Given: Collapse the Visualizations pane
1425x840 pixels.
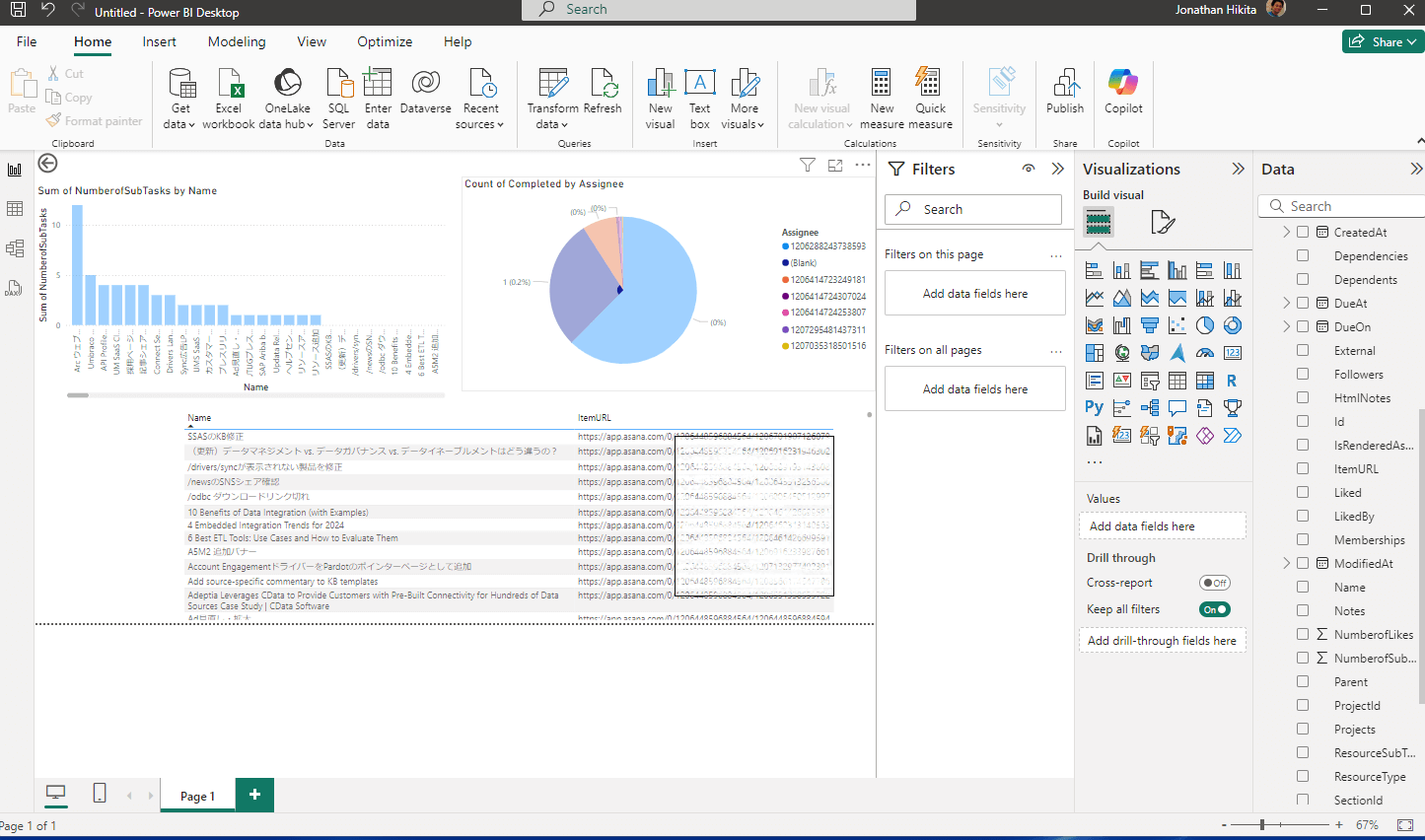Looking at the screenshot, I should 1239,170.
